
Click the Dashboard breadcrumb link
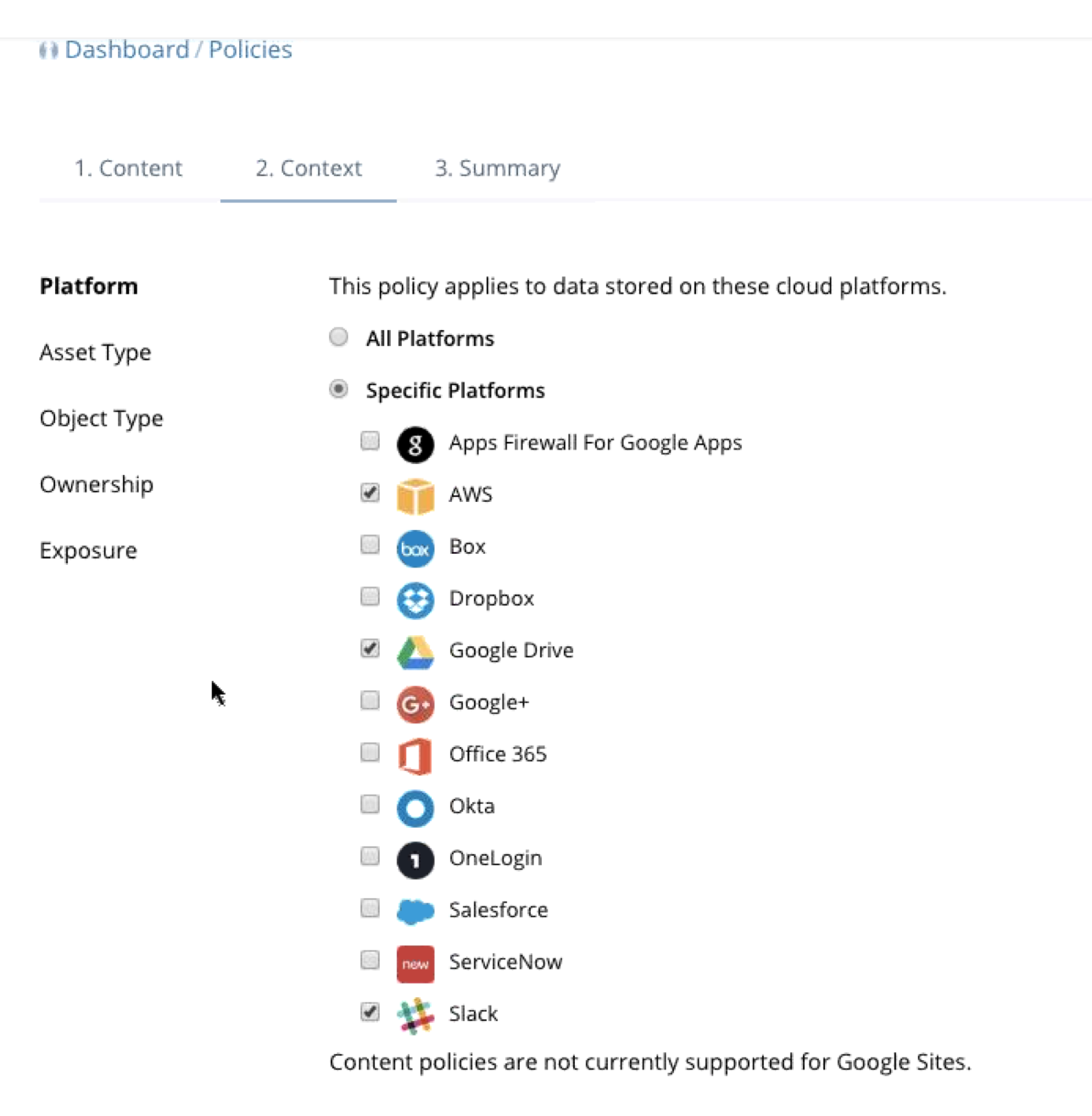127,49
